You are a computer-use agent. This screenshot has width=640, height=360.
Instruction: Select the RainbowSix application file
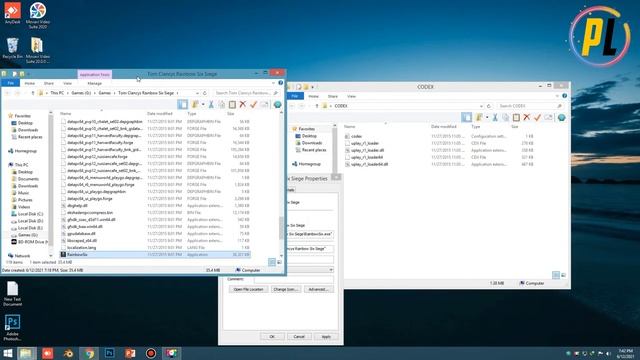click(155, 254)
